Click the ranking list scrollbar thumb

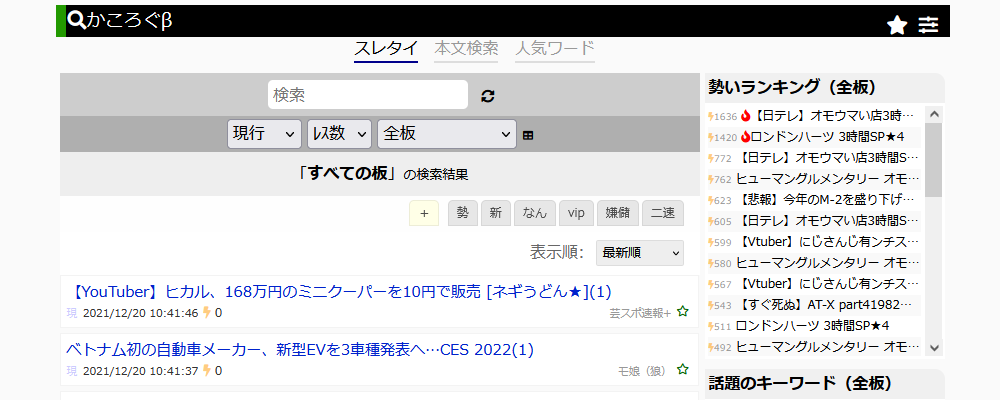(x=934, y=159)
